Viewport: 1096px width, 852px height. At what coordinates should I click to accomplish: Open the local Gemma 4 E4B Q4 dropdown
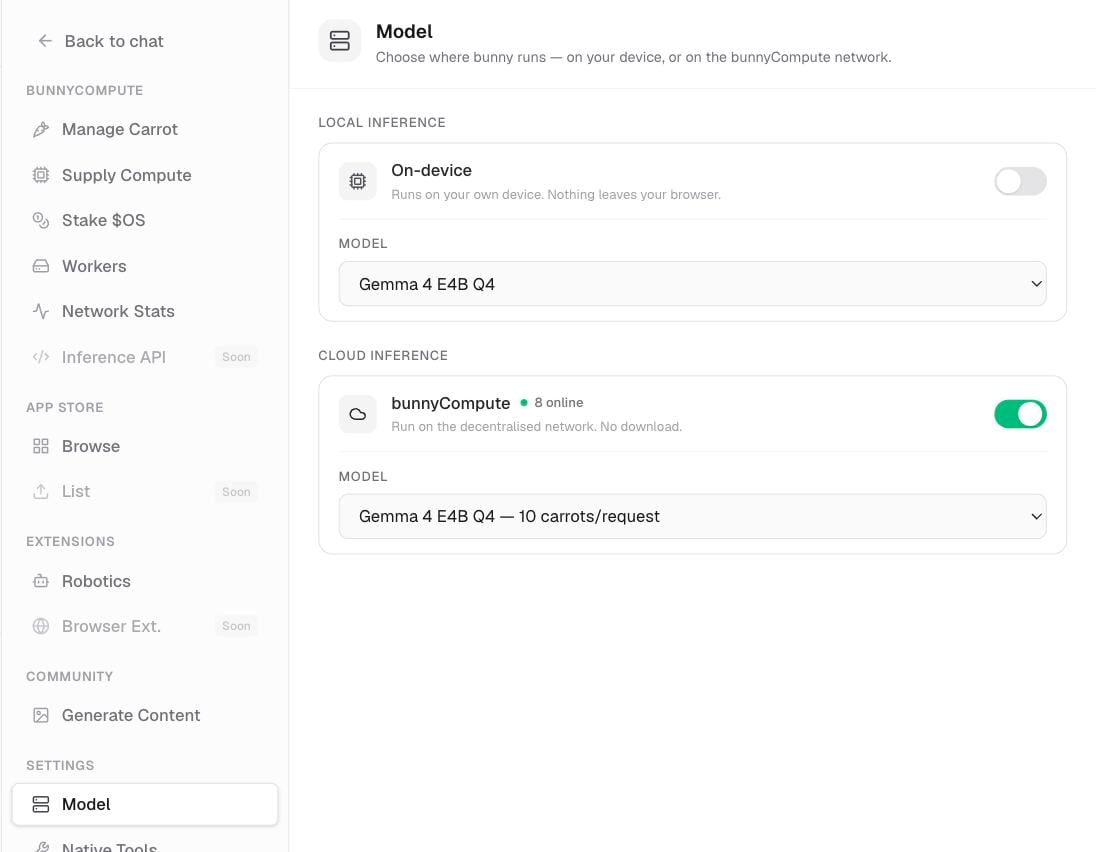(692, 284)
